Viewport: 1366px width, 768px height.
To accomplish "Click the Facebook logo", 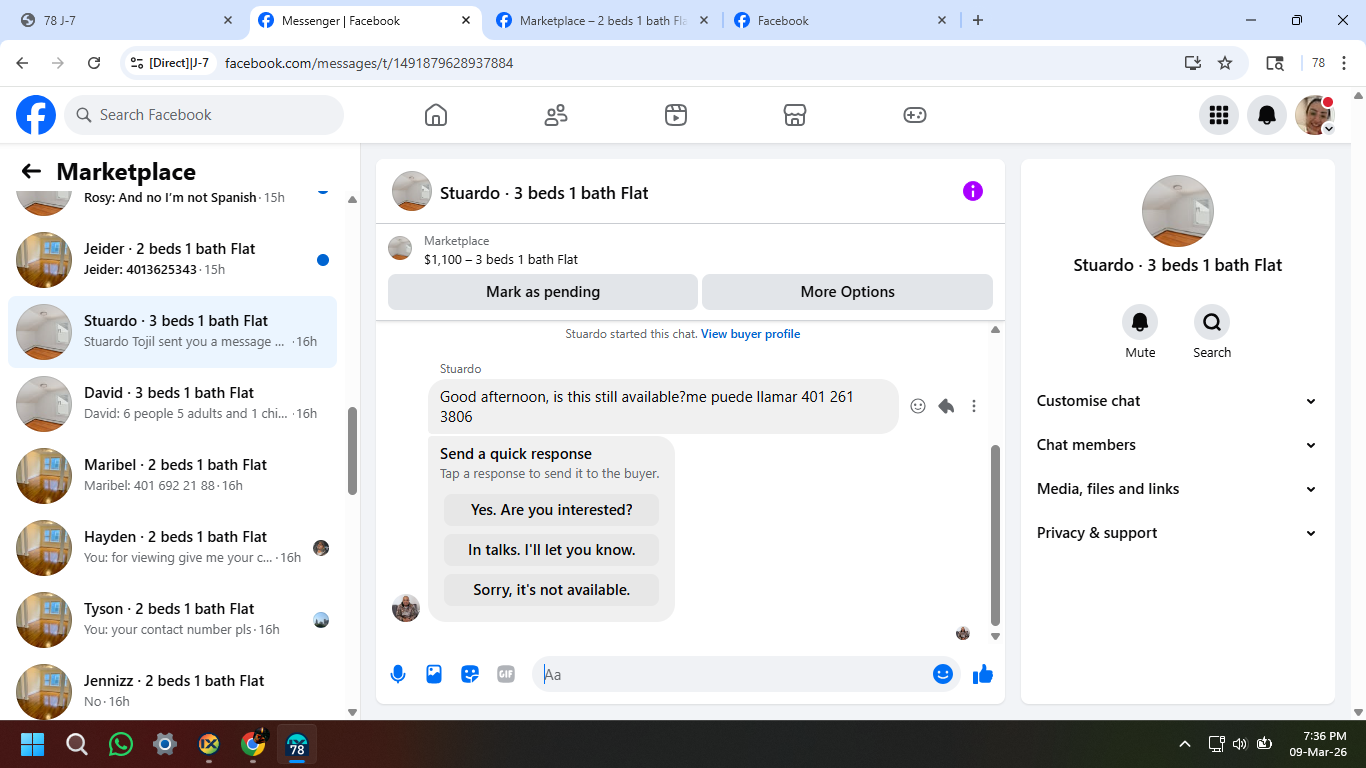I will (x=36, y=115).
